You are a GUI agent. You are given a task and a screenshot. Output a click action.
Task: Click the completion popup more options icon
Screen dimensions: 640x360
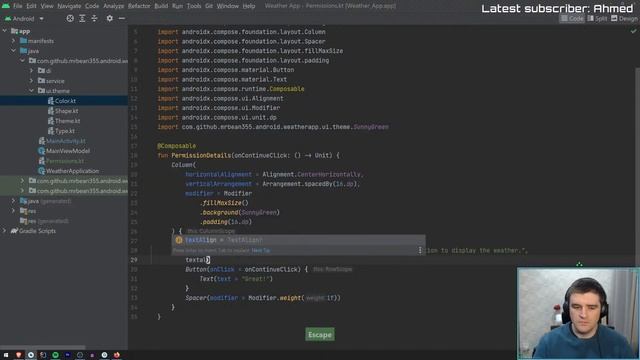[x=420, y=250]
